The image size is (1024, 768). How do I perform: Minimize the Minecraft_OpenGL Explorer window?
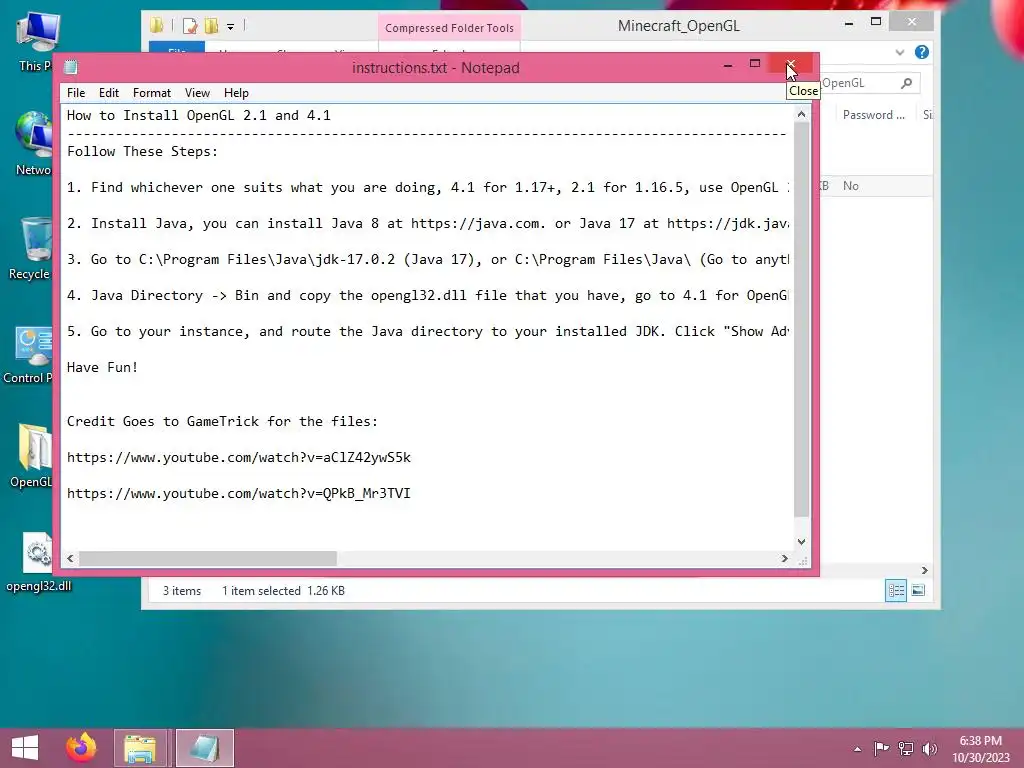pyautogui.click(x=848, y=23)
